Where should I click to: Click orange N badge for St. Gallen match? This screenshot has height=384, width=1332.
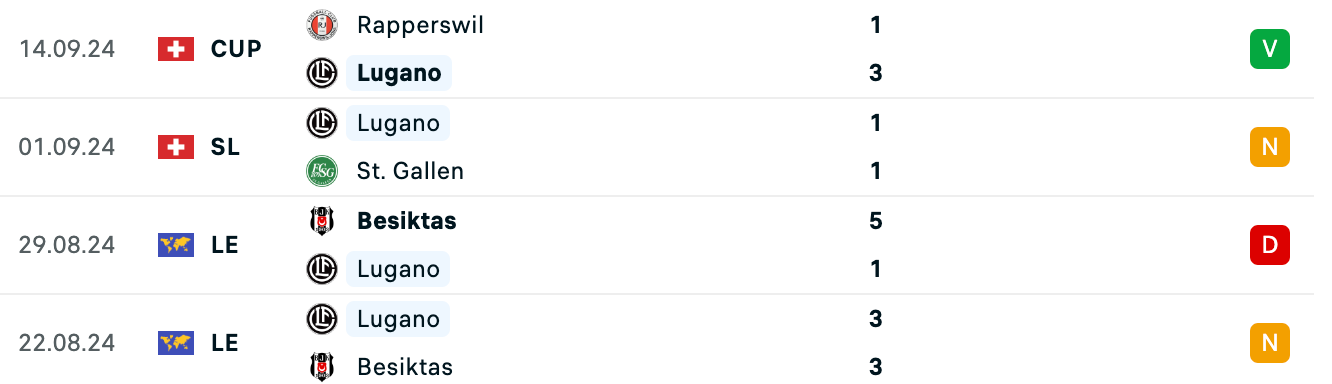click(1270, 147)
